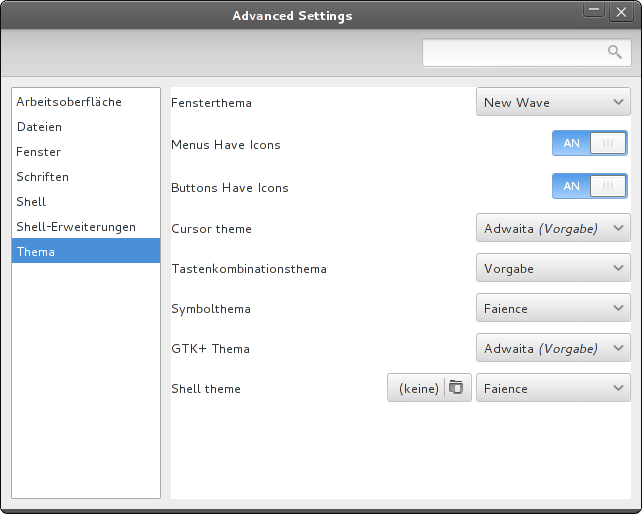Click the GTK+ Thema label

coord(210,349)
